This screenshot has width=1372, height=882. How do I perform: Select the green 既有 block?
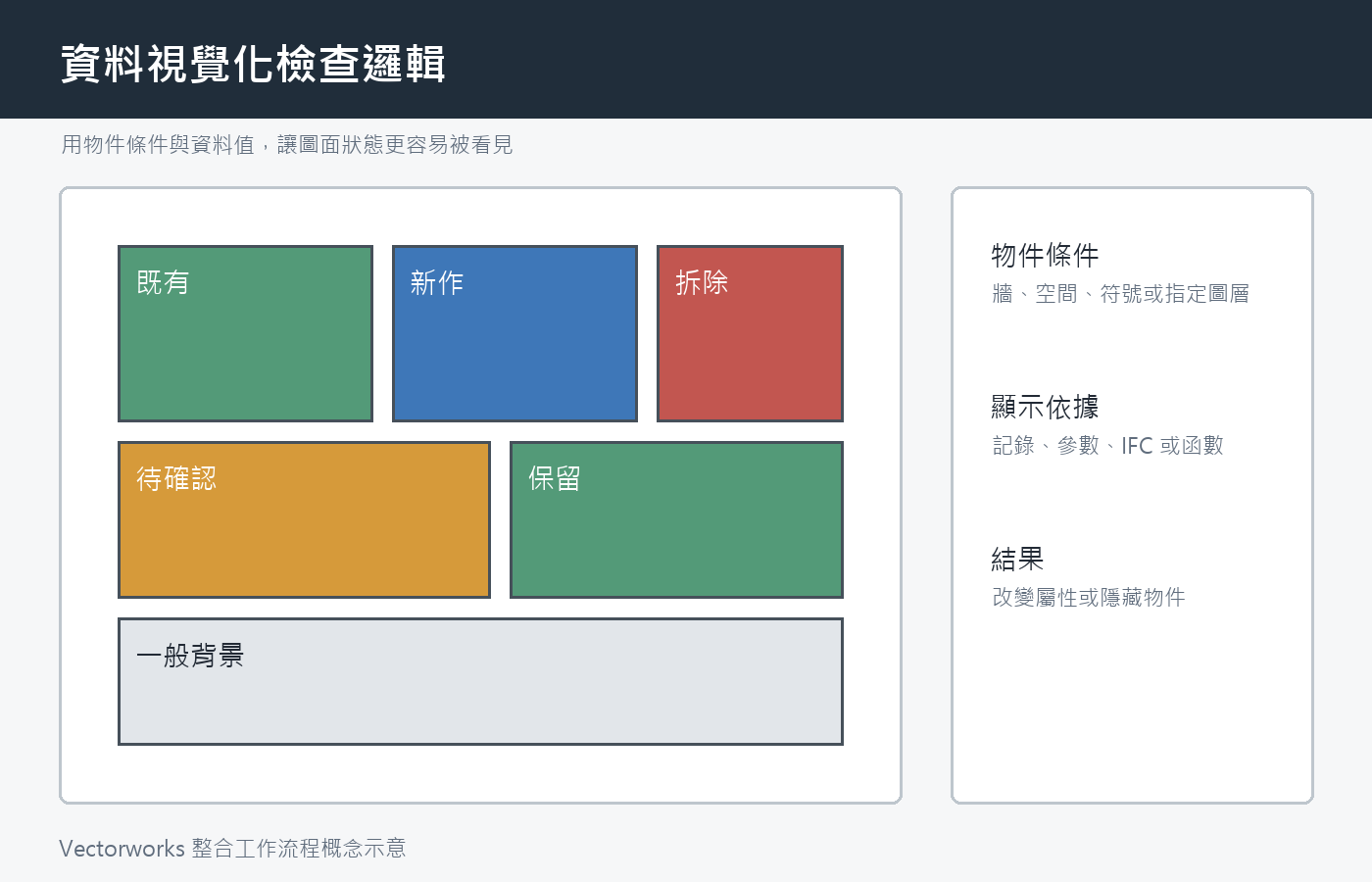pos(245,333)
